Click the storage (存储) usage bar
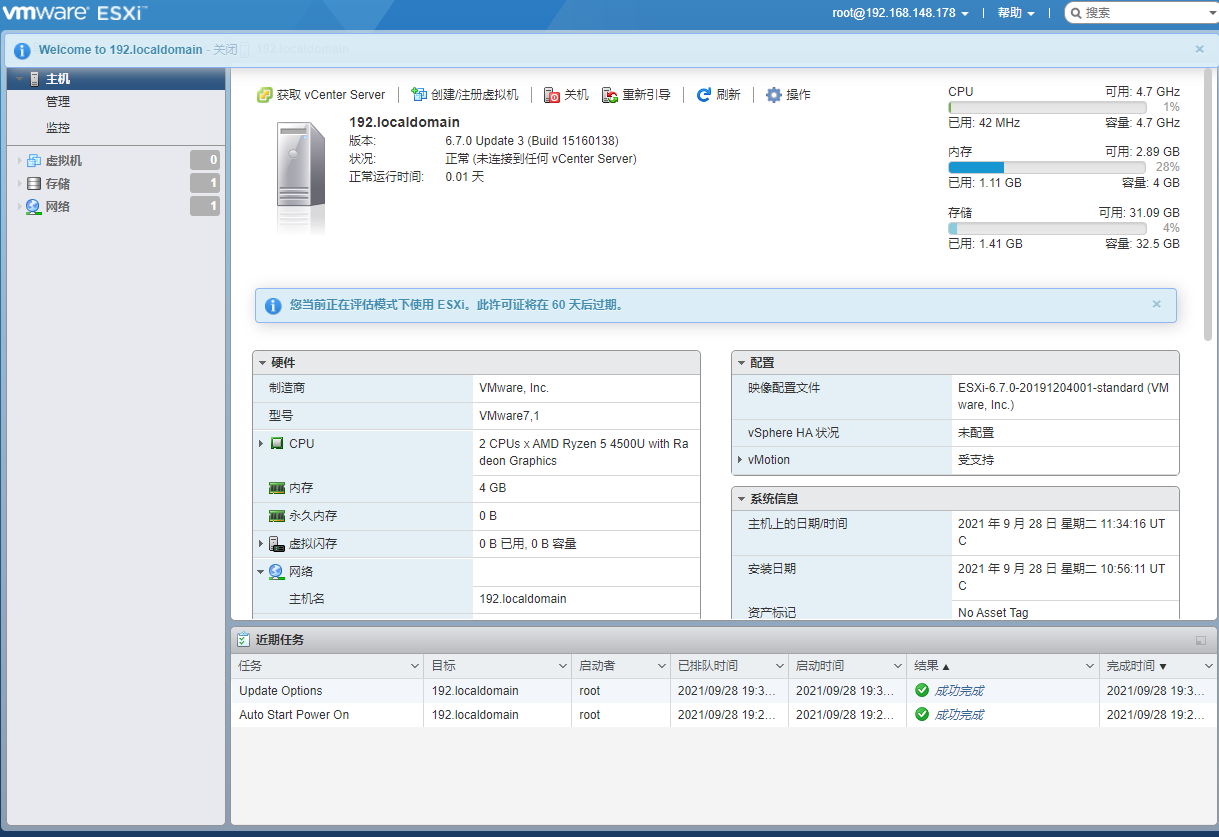1219x837 pixels. (x=1047, y=228)
